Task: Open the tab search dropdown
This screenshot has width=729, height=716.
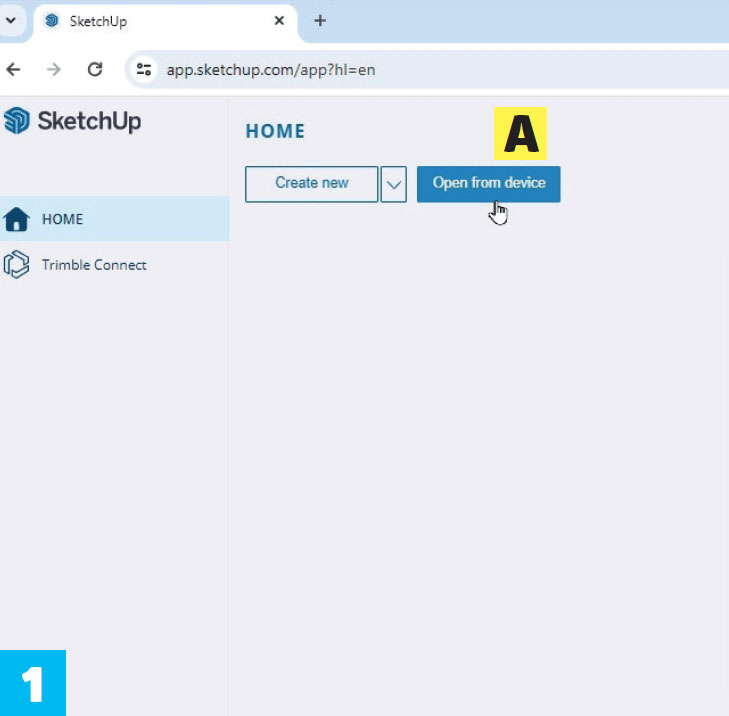Action: 11,20
